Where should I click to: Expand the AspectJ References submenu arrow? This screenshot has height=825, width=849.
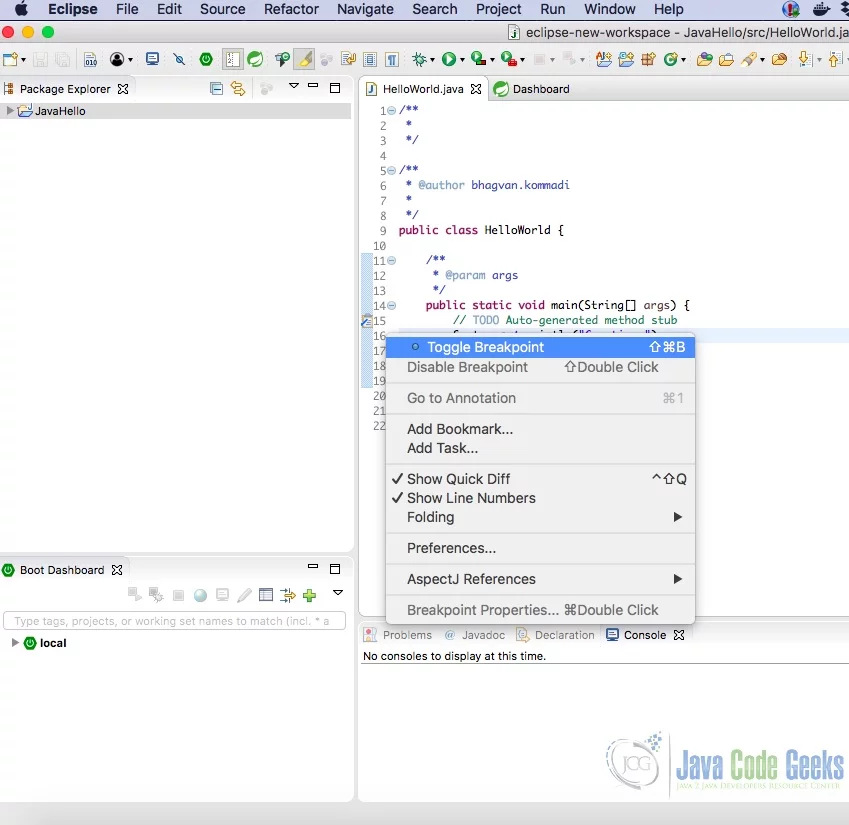(x=677, y=579)
